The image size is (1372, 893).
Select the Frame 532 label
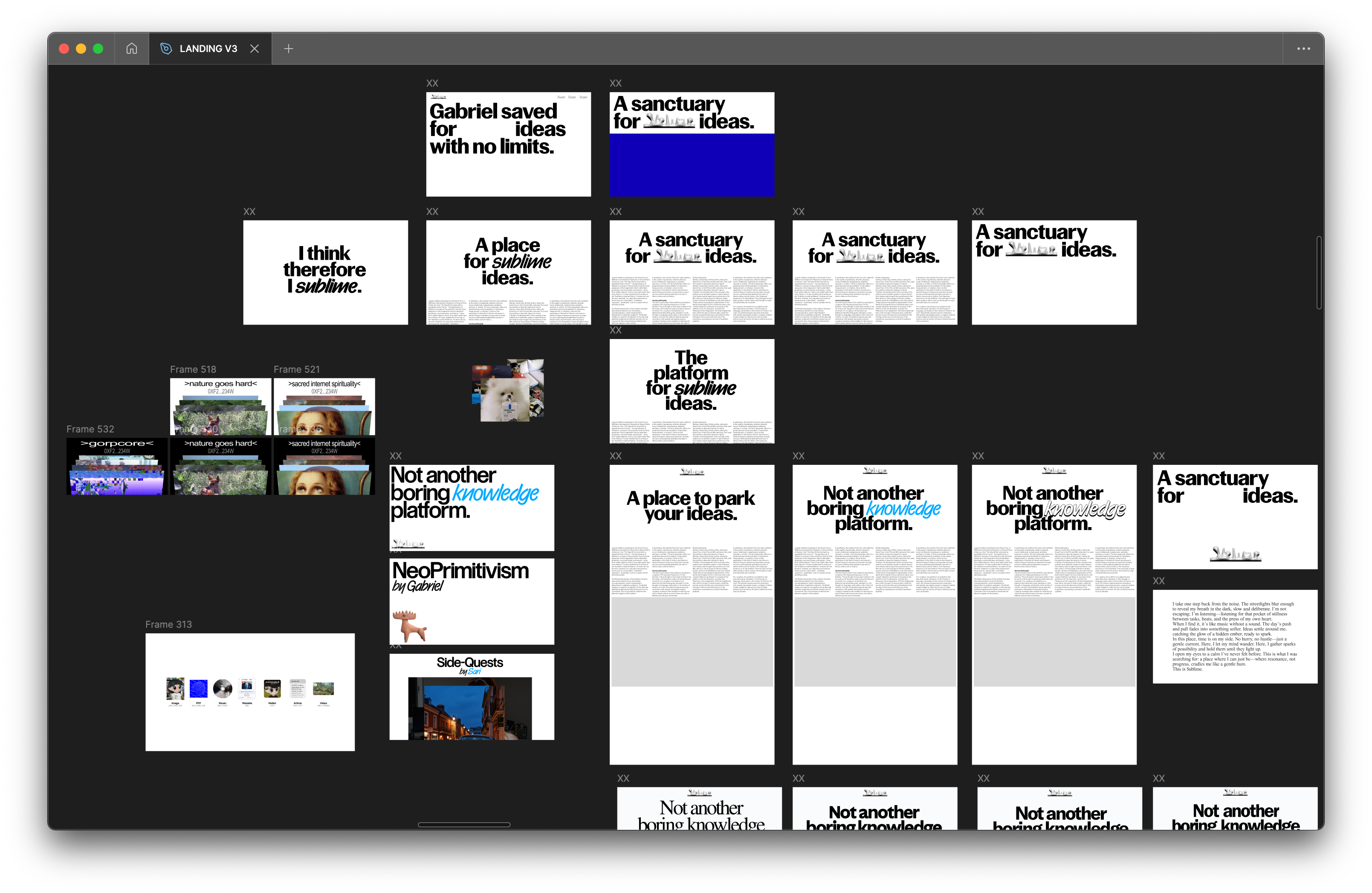90,429
